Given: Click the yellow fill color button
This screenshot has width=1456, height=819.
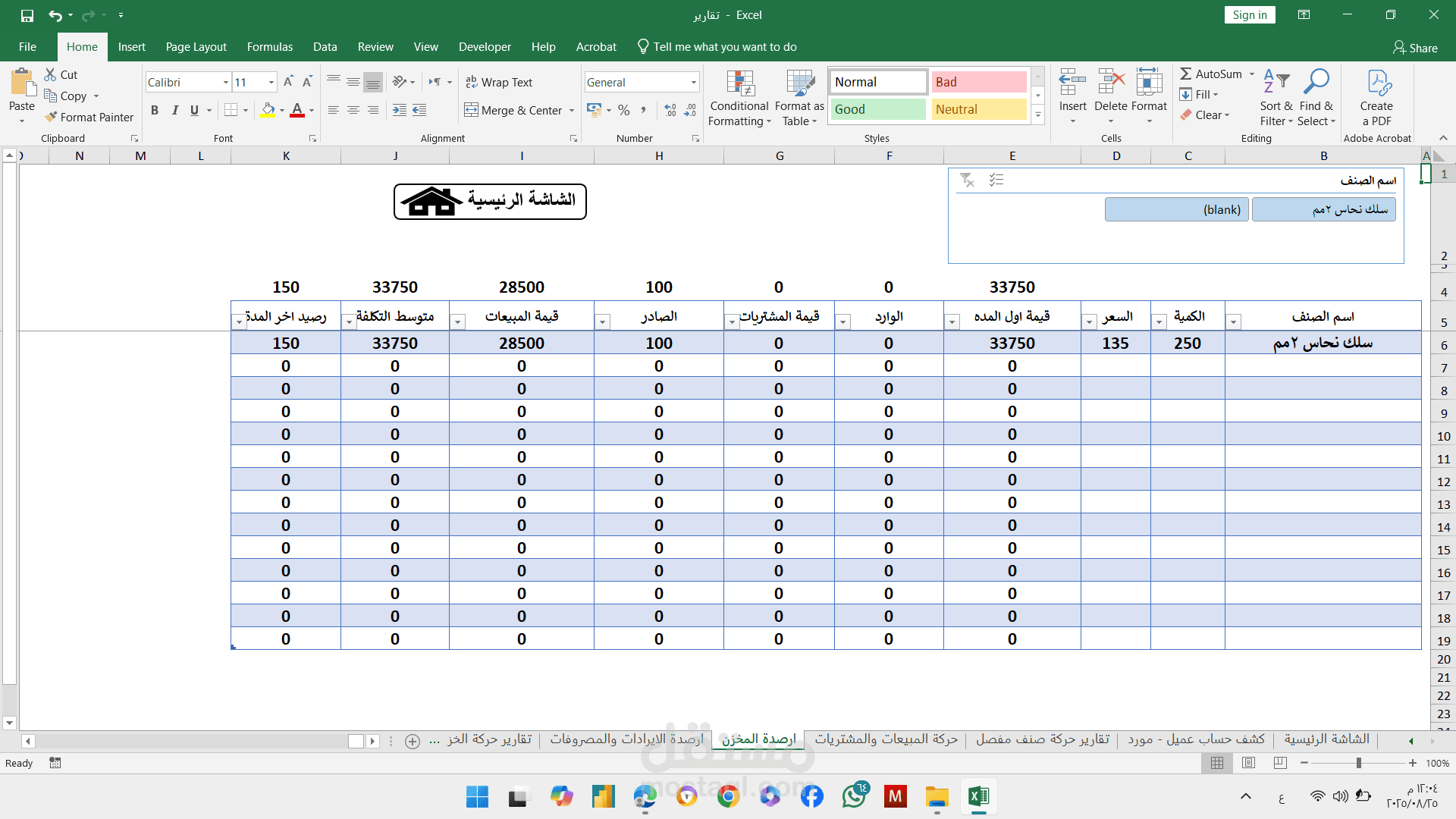Looking at the screenshot, I should coord(268,110).
